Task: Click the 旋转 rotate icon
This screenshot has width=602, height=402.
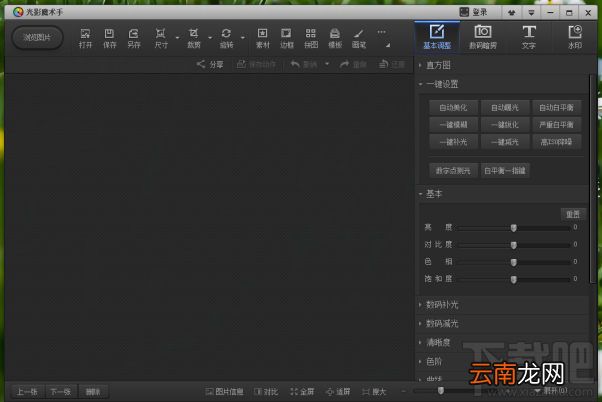Action: pos(226,38)
